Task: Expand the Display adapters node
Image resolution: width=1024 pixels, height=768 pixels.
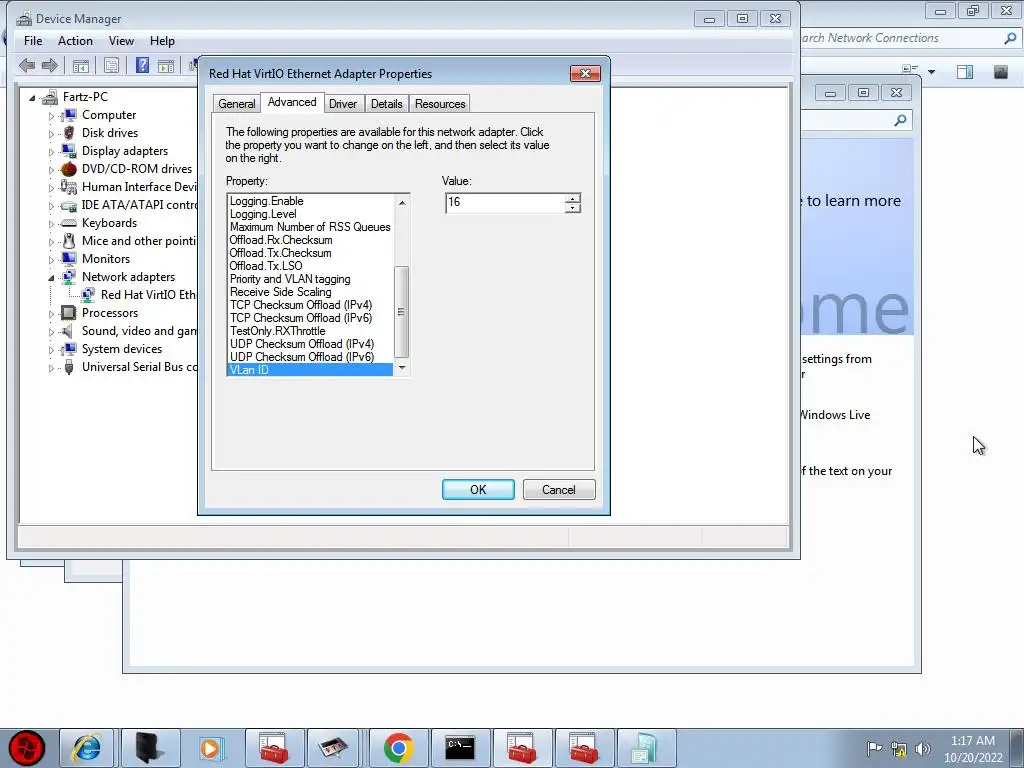Action: tap(51, 152)
